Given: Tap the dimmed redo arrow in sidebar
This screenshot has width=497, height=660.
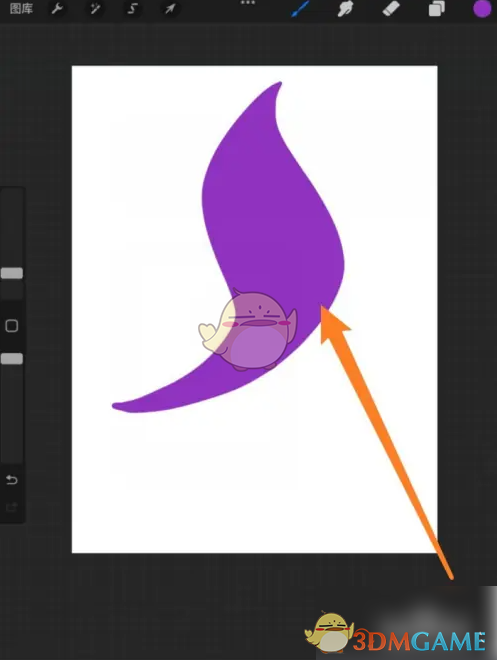Looking at the screenshot, I should 12,507.
